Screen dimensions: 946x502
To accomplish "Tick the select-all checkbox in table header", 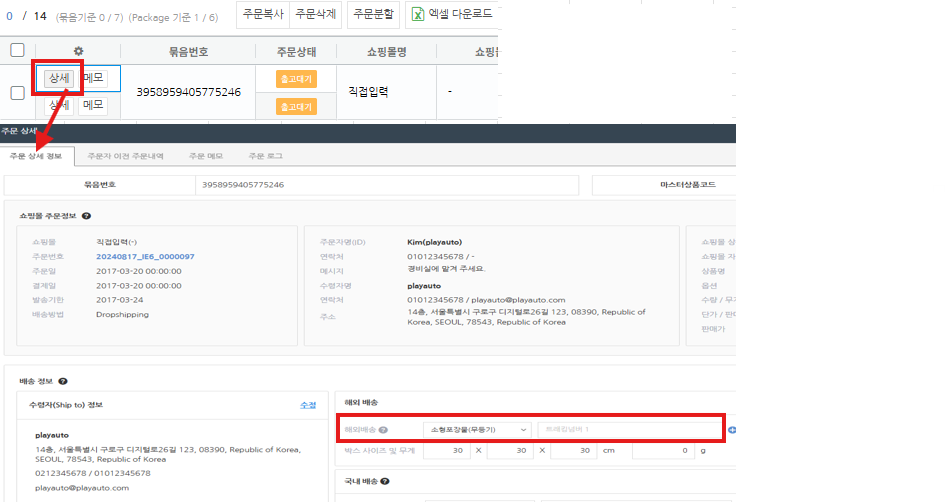I will tap(17, 50).
